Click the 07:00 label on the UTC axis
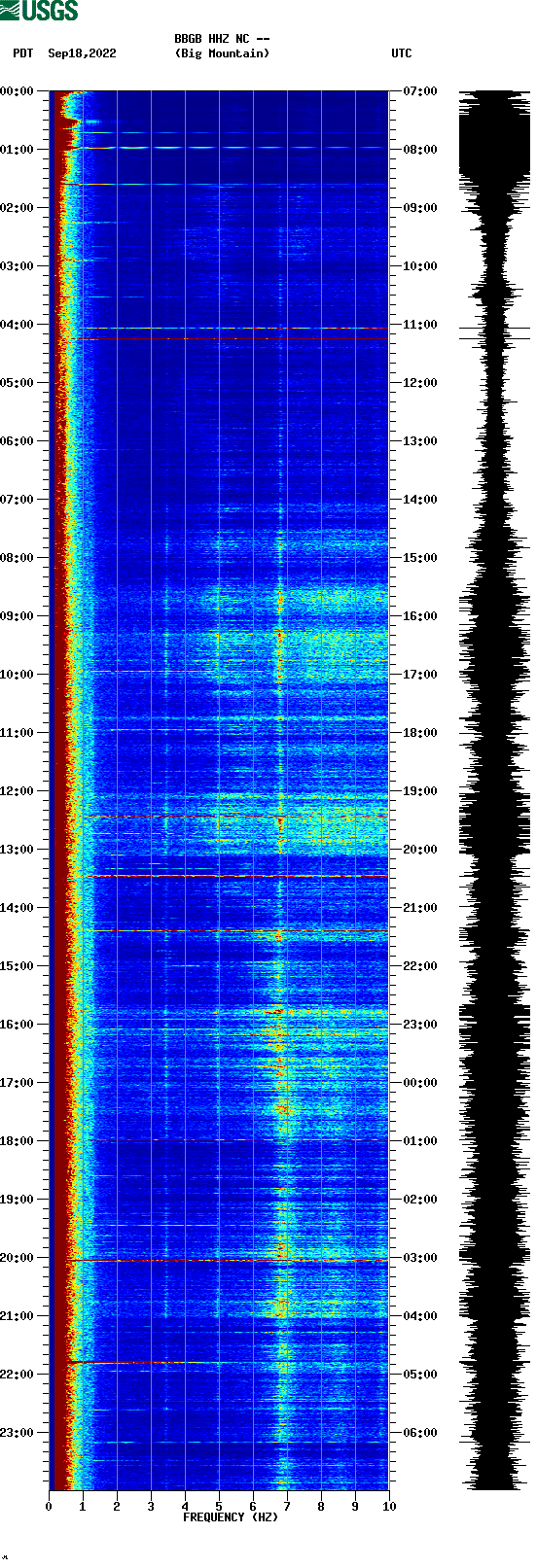The height and width of the screenshot is (1568, 537). click(420, 91)
